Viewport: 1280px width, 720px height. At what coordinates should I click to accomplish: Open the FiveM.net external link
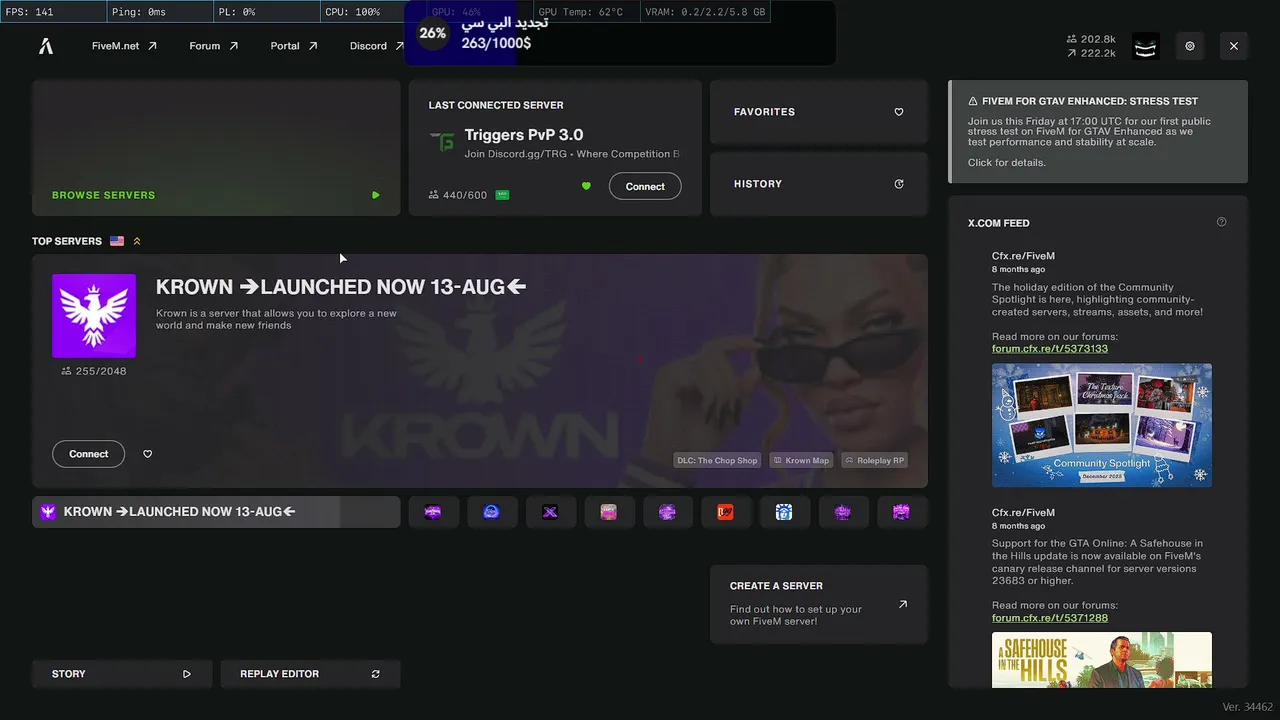click(x=124, y=46)
